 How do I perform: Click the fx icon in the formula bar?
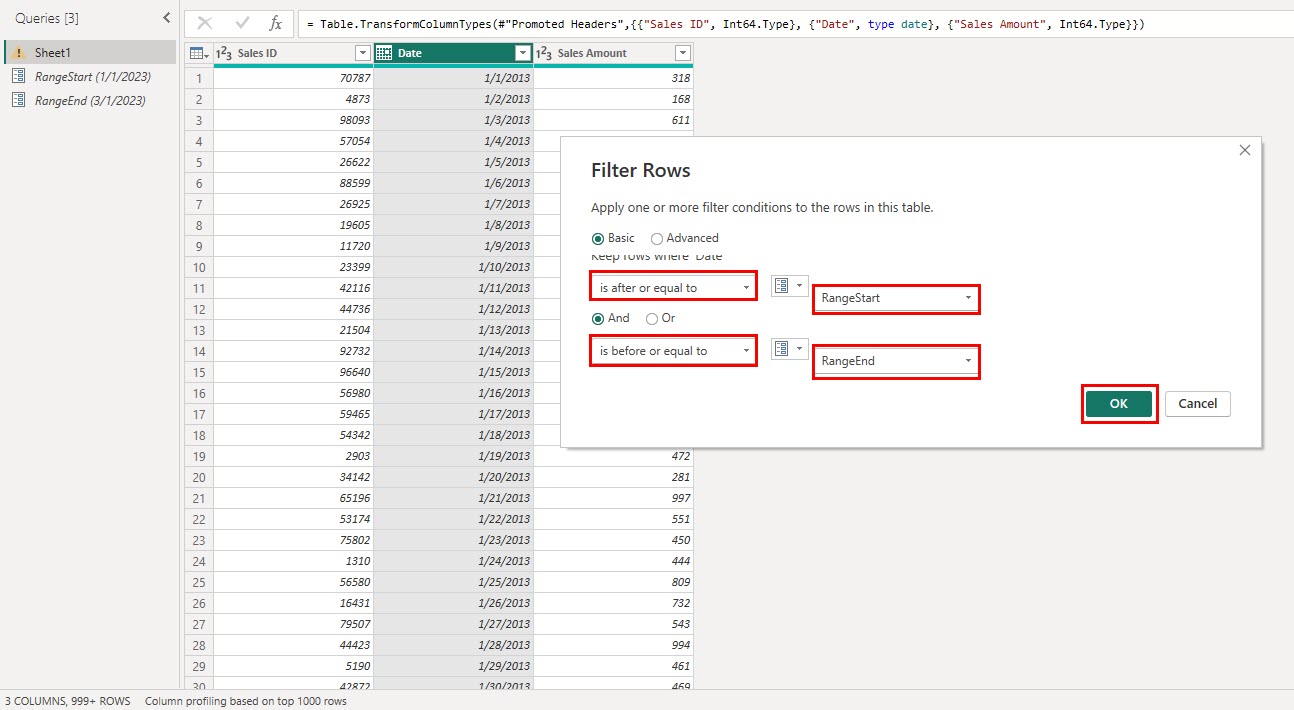coord(275,23)
